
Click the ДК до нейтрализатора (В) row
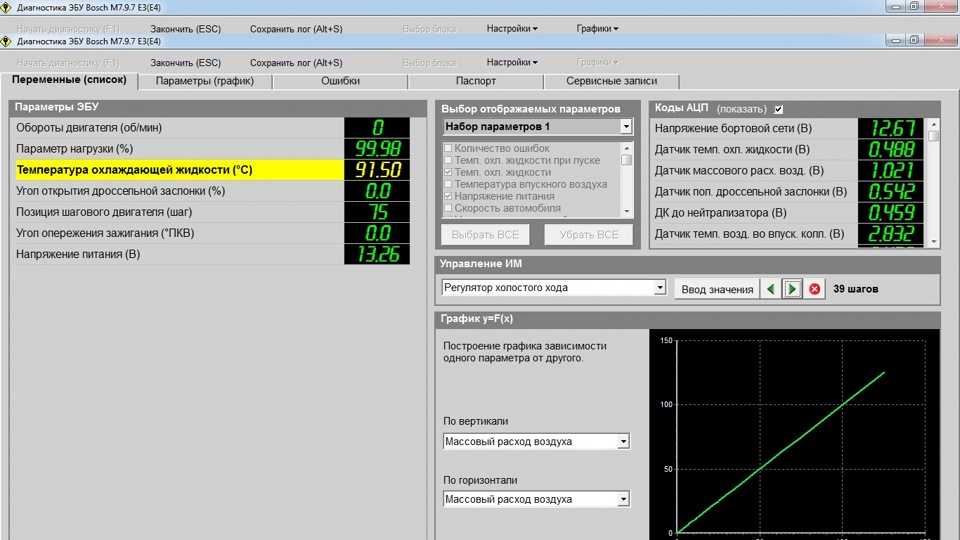(789, 213)
